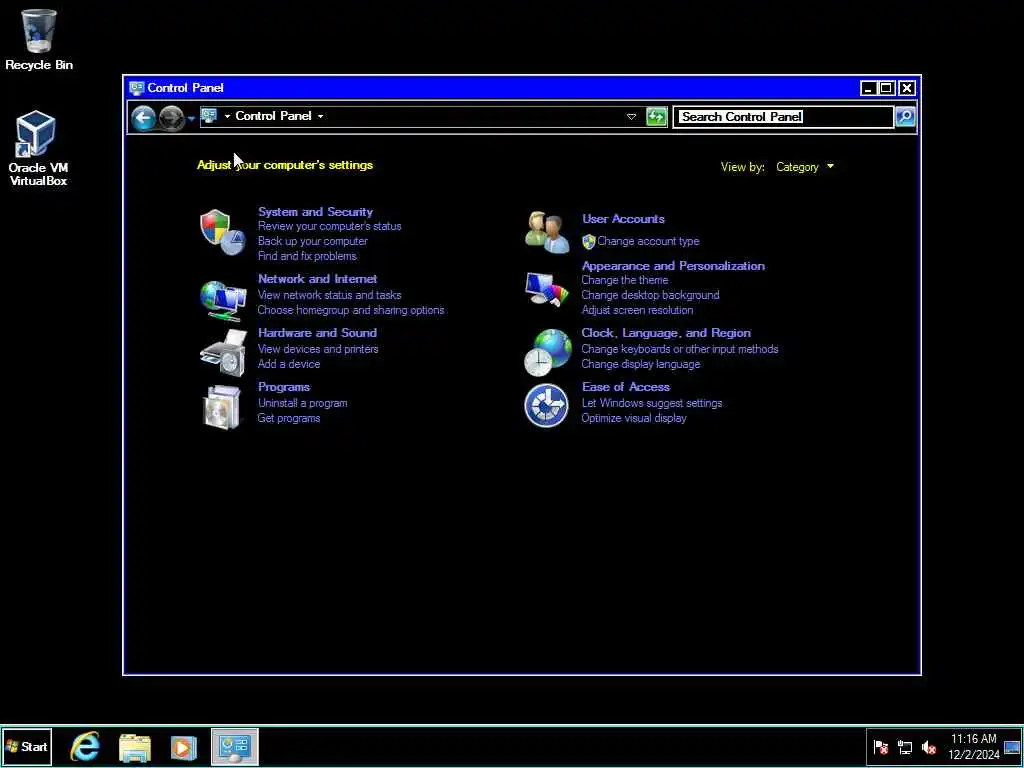Open Windows Explorer from the taskbar
Image resolution: width=1024 pixels, height=768 pixels.
(x=135, y=748)
